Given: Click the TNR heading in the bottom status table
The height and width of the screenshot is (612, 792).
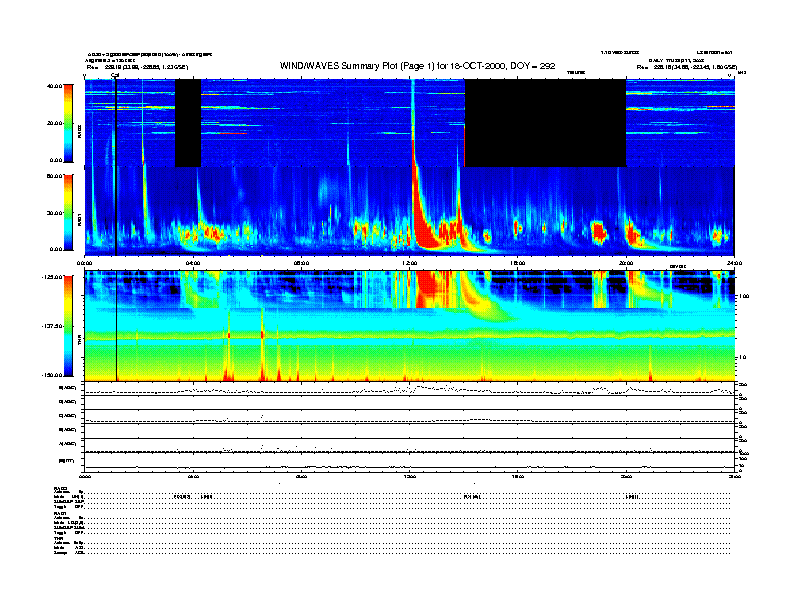Looking at the screenshot, I should click(58, 539).
